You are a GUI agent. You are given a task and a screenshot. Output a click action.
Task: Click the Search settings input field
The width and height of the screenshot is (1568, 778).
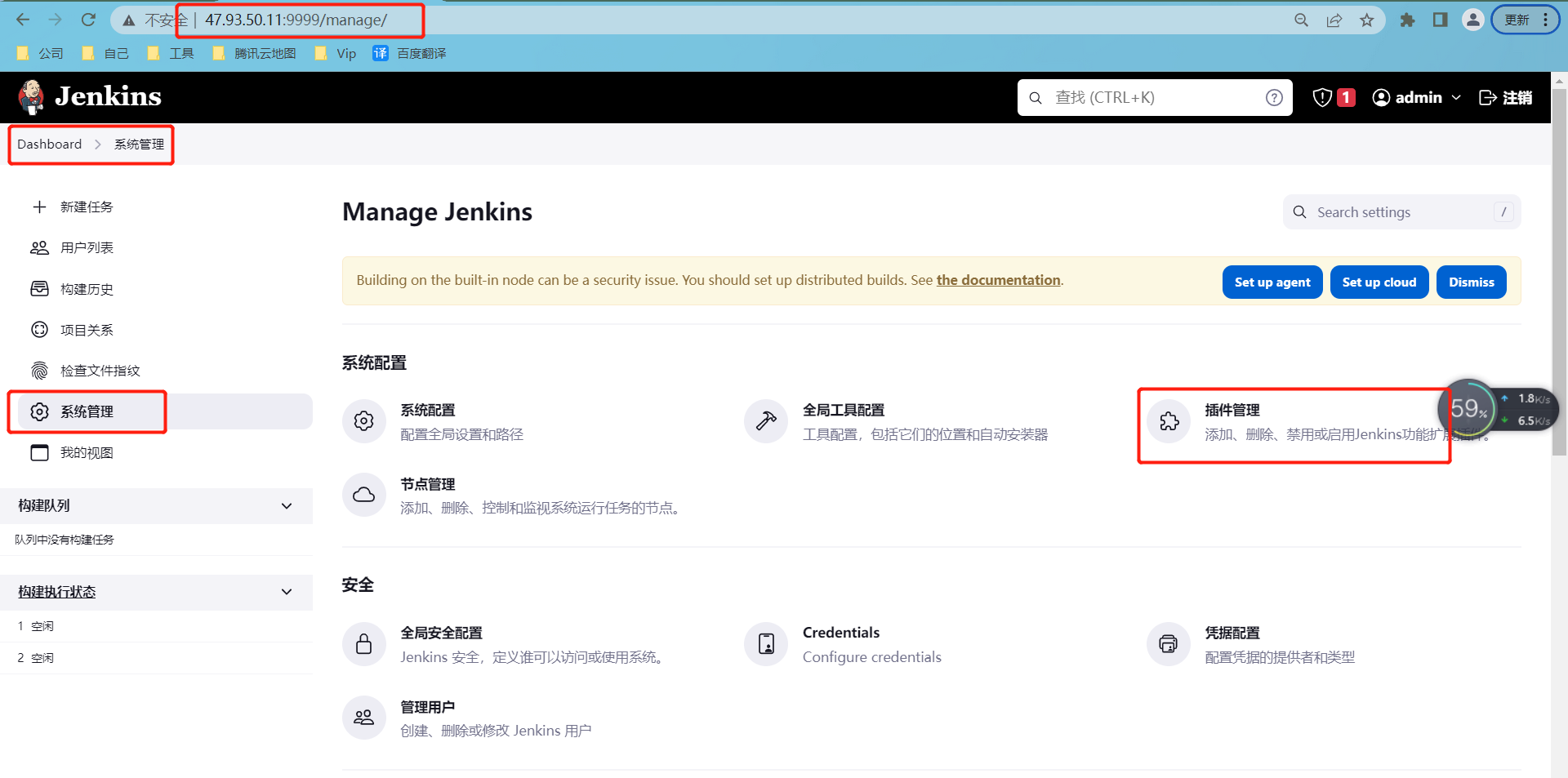point(1401,212)
